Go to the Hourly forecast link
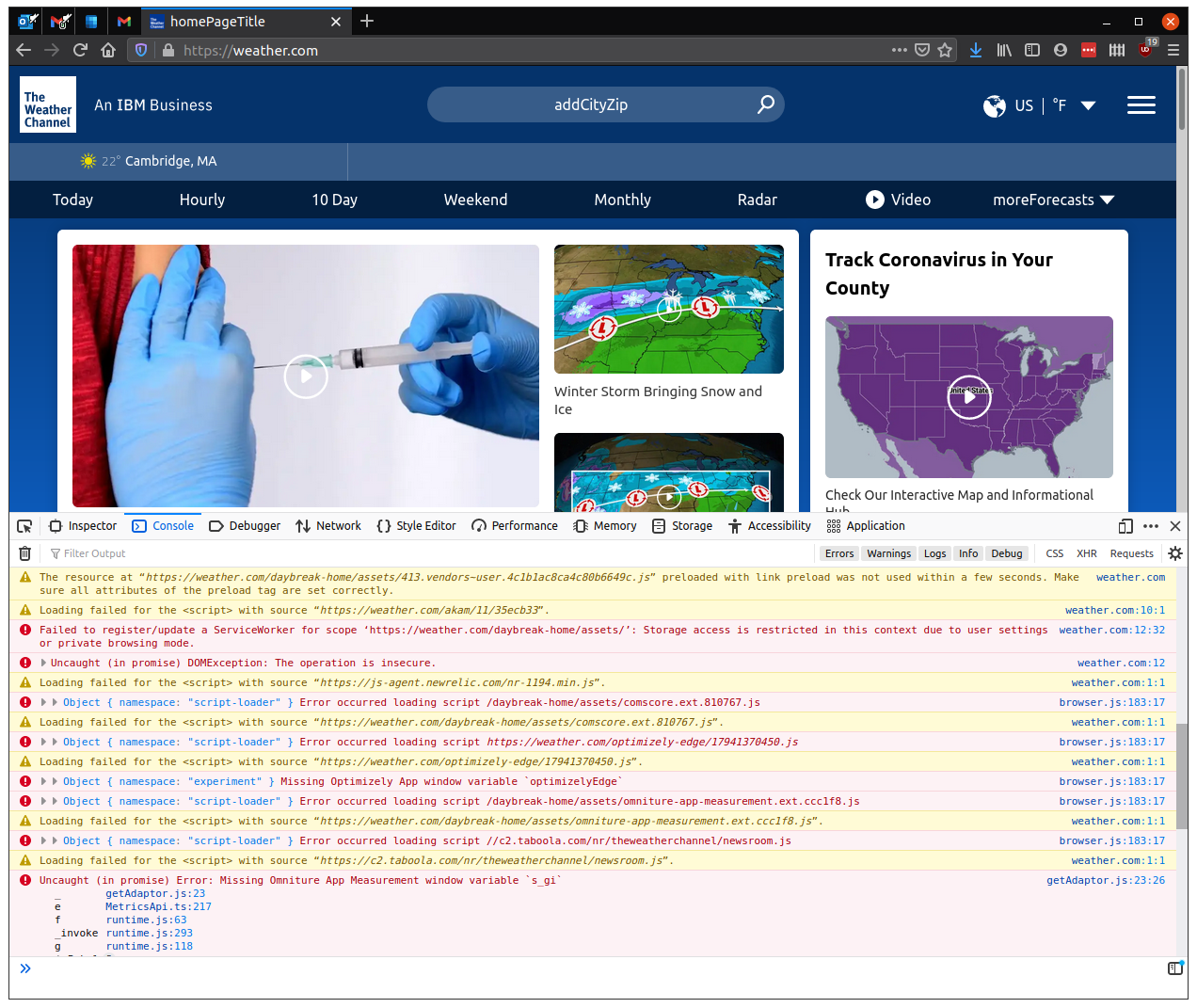 coord(202,200)
